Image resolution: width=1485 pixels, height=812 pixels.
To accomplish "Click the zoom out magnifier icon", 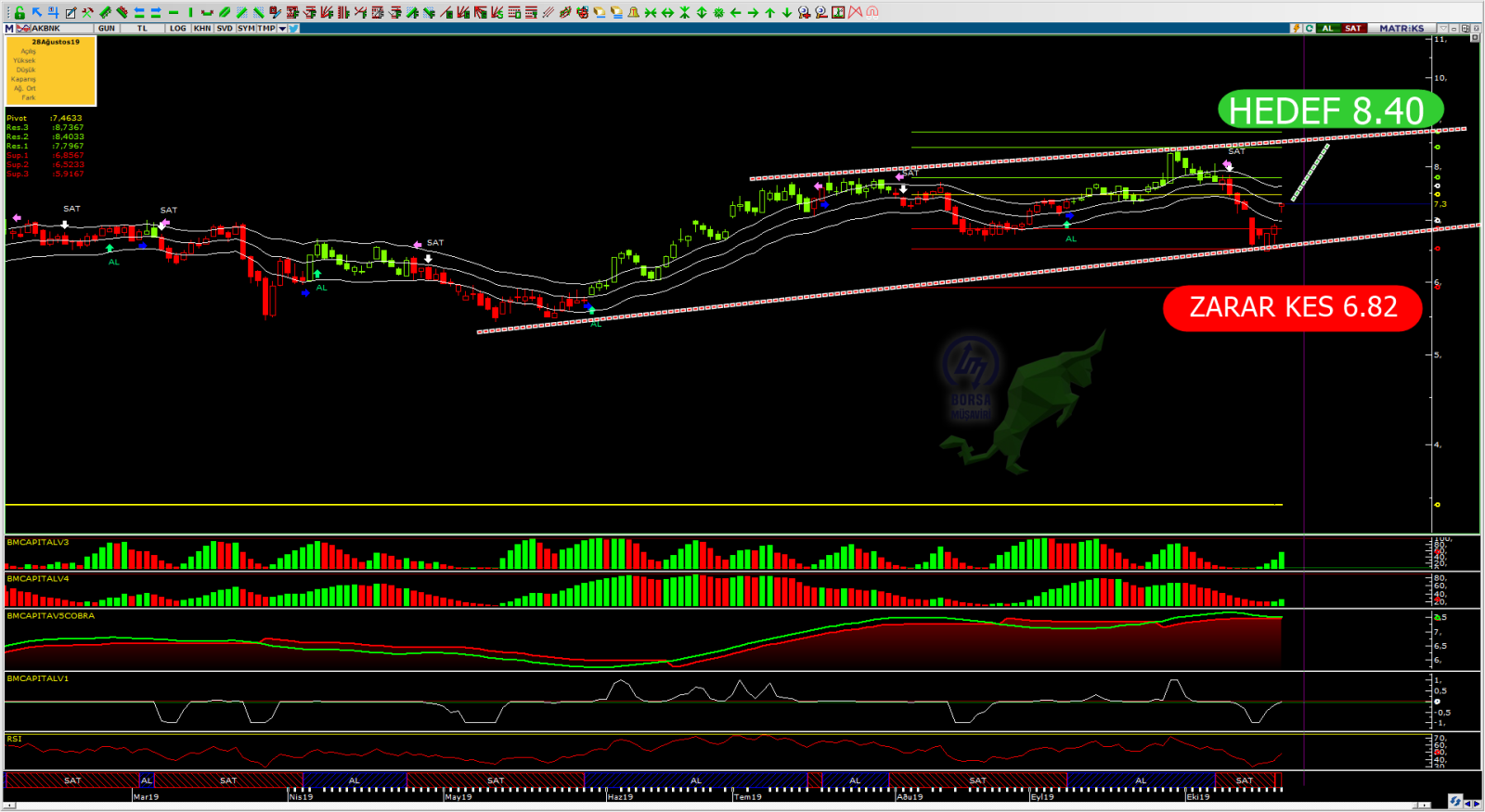I will [821, 12].
